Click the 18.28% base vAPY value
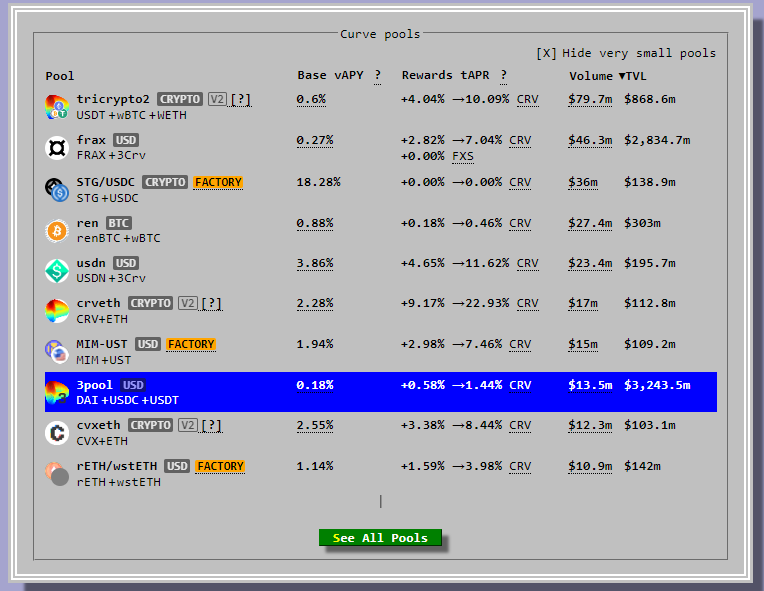The height and width of the screenshot is (591, 764). point(318,182)
